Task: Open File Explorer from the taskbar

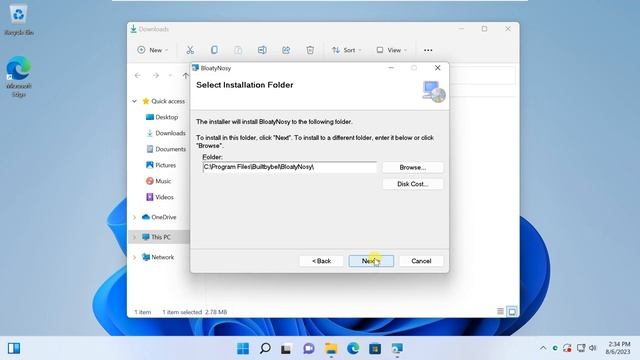Action: pos(331,348)
